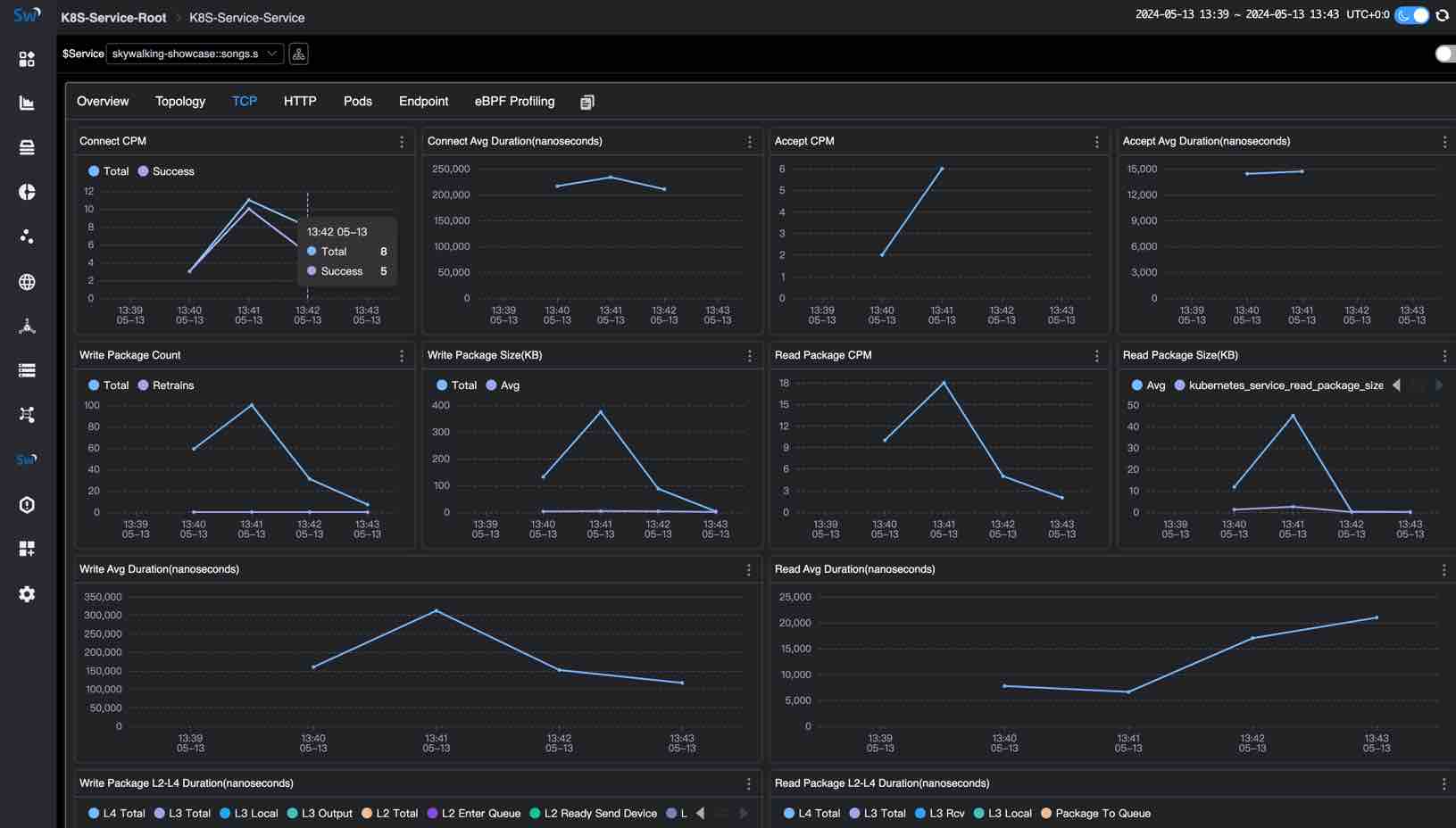Toggle the Retrains series in Write Package Count
1456x828 pixels.
pos(171,385)
